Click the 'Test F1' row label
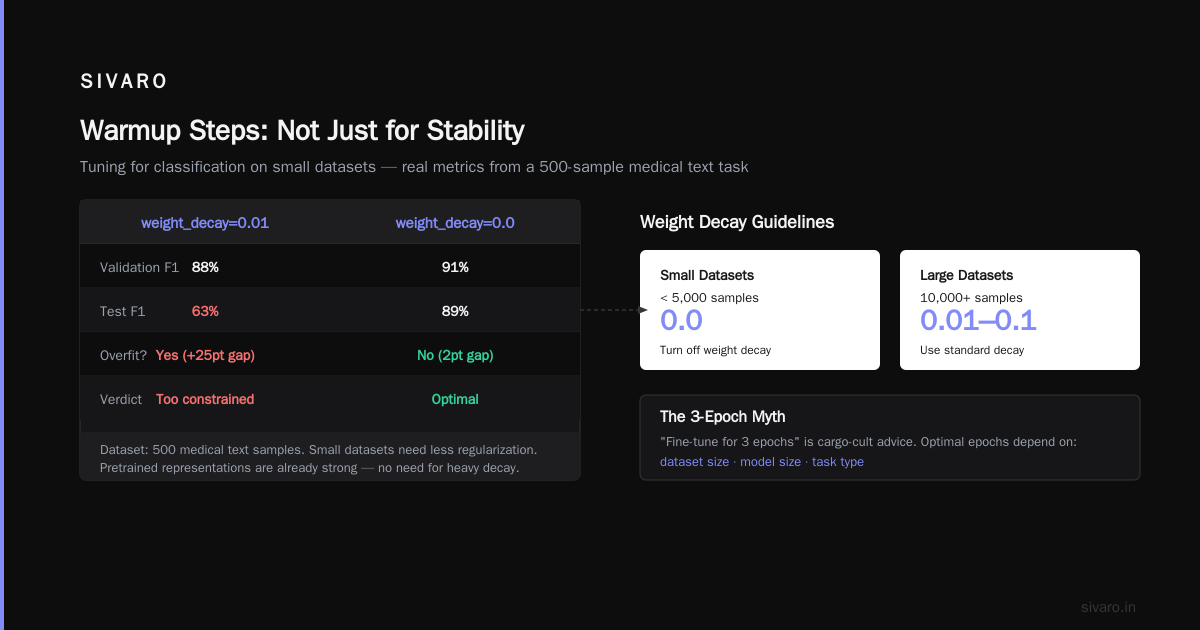1200x630 pixels. click(x=123, y=311)
